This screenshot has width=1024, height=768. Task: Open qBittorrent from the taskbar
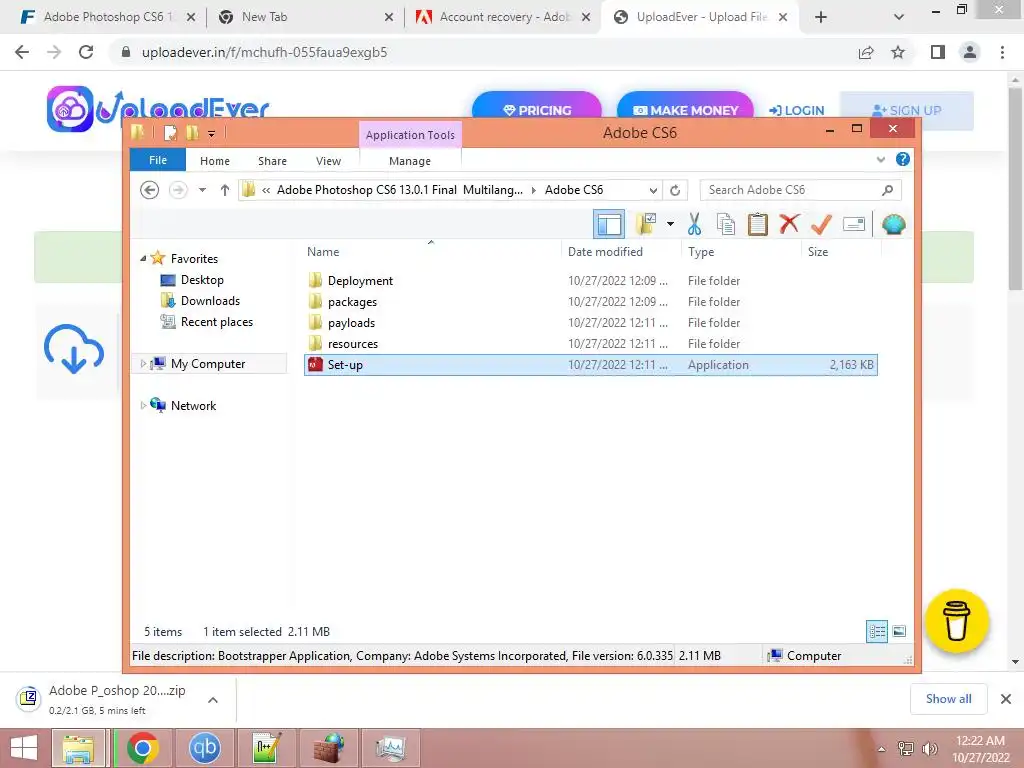pyautogui.click(x=204, y=748)
